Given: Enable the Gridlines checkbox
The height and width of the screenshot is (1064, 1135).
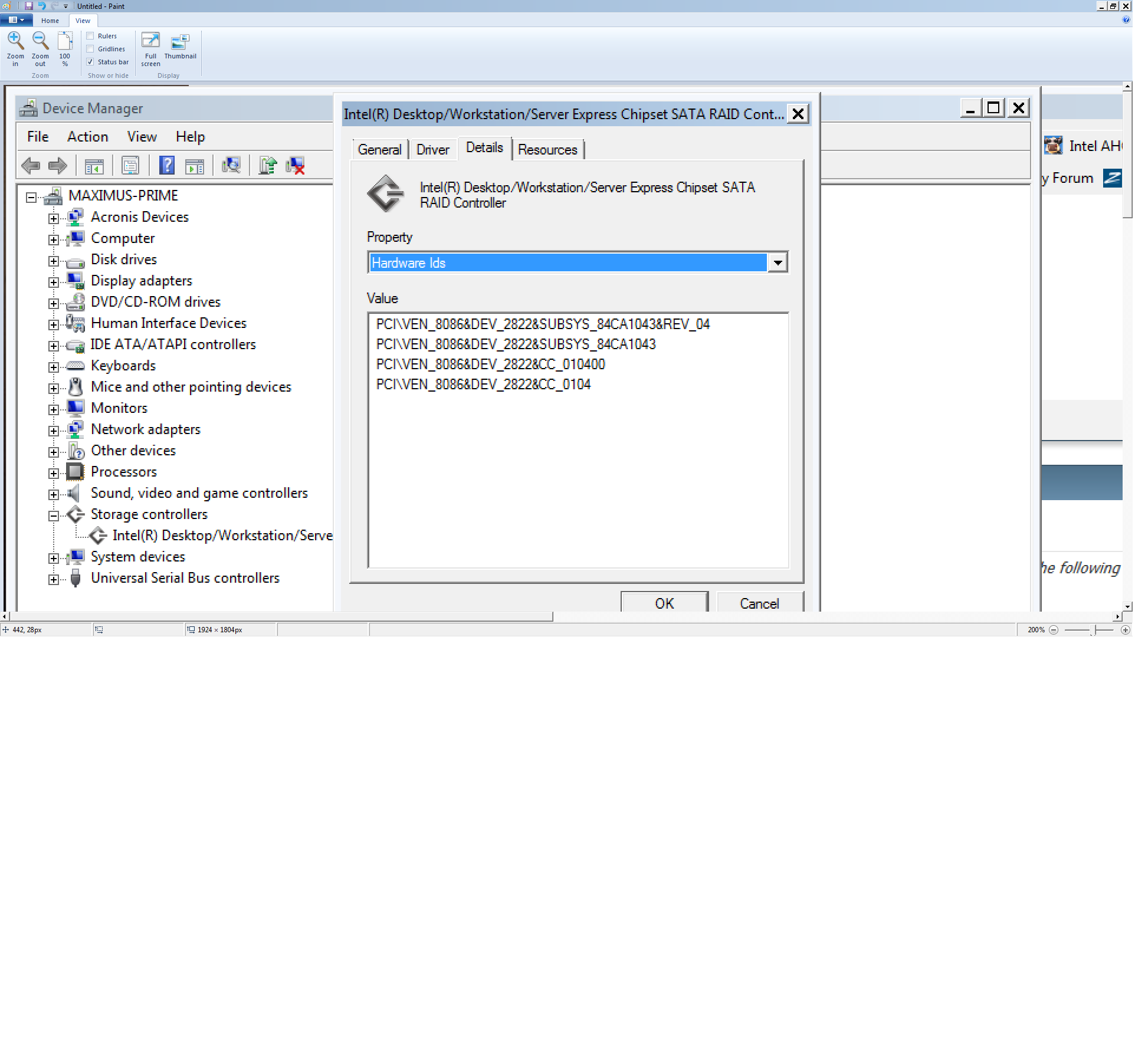Looking at the screenshot, I should pos(90,49).
